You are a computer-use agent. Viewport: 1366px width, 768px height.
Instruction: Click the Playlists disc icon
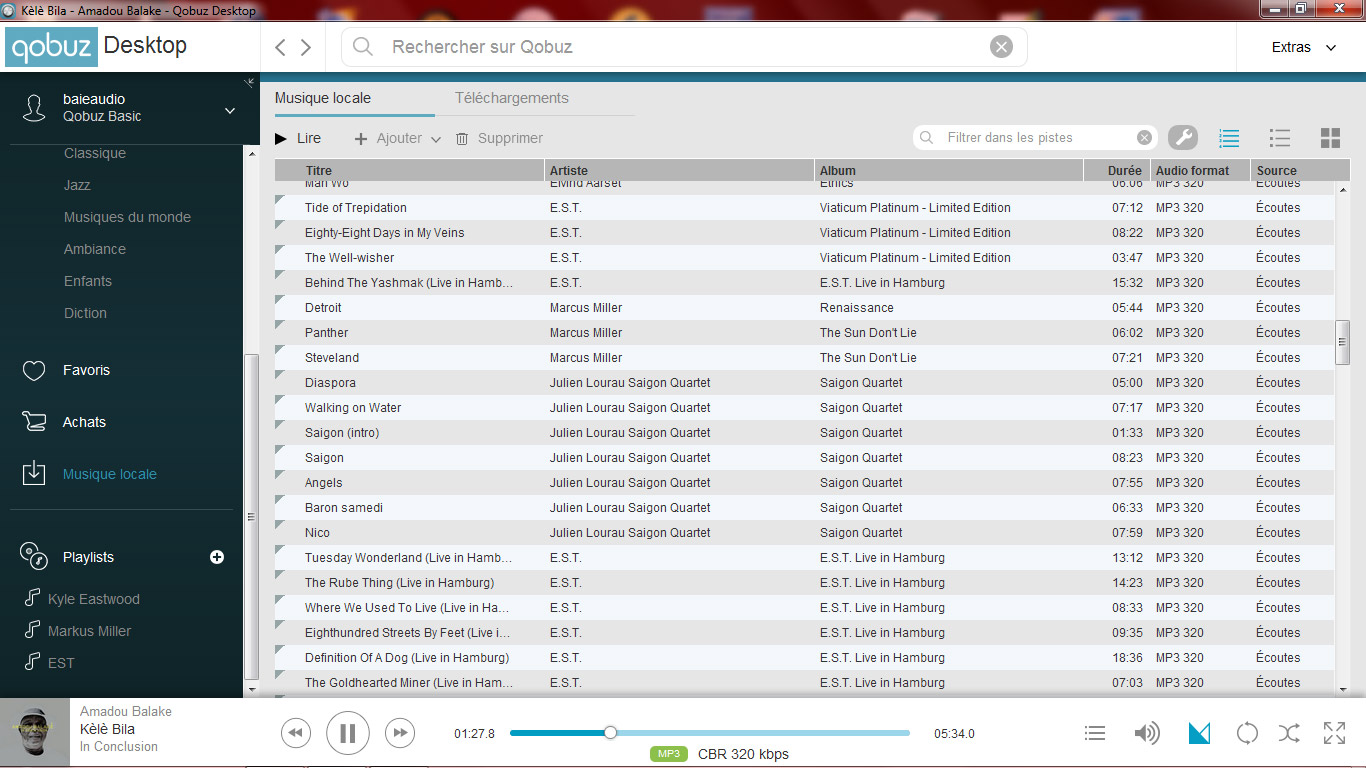click(x=34, y=556)
